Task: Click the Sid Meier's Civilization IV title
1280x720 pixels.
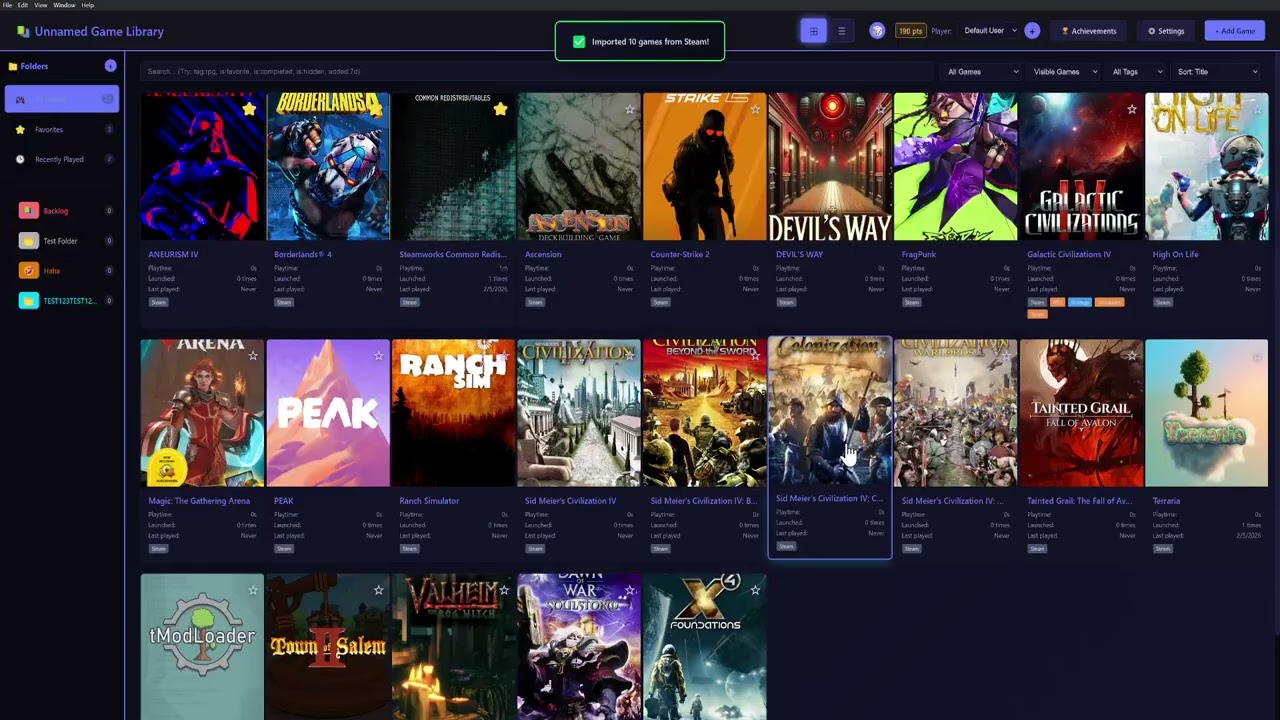Action: 570,501
